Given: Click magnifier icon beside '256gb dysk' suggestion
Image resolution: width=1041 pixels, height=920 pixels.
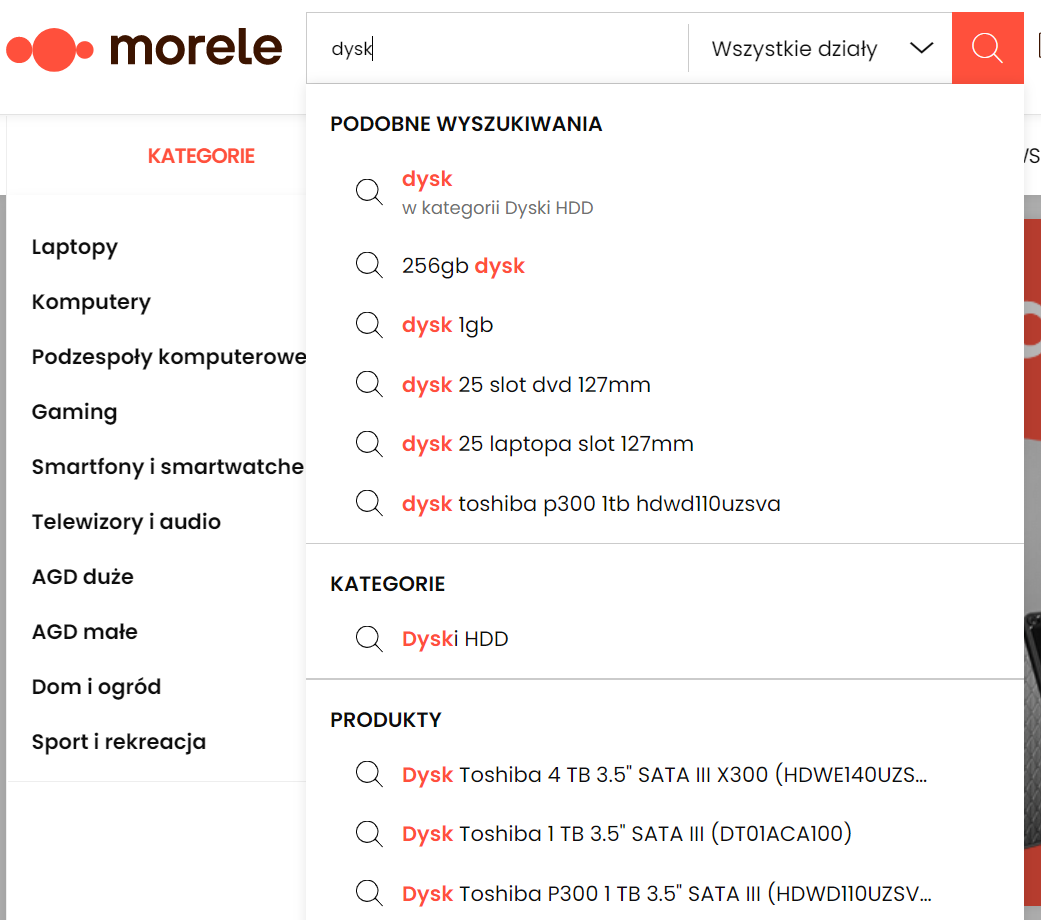Looking at the screenshot, I should [369, 265].
